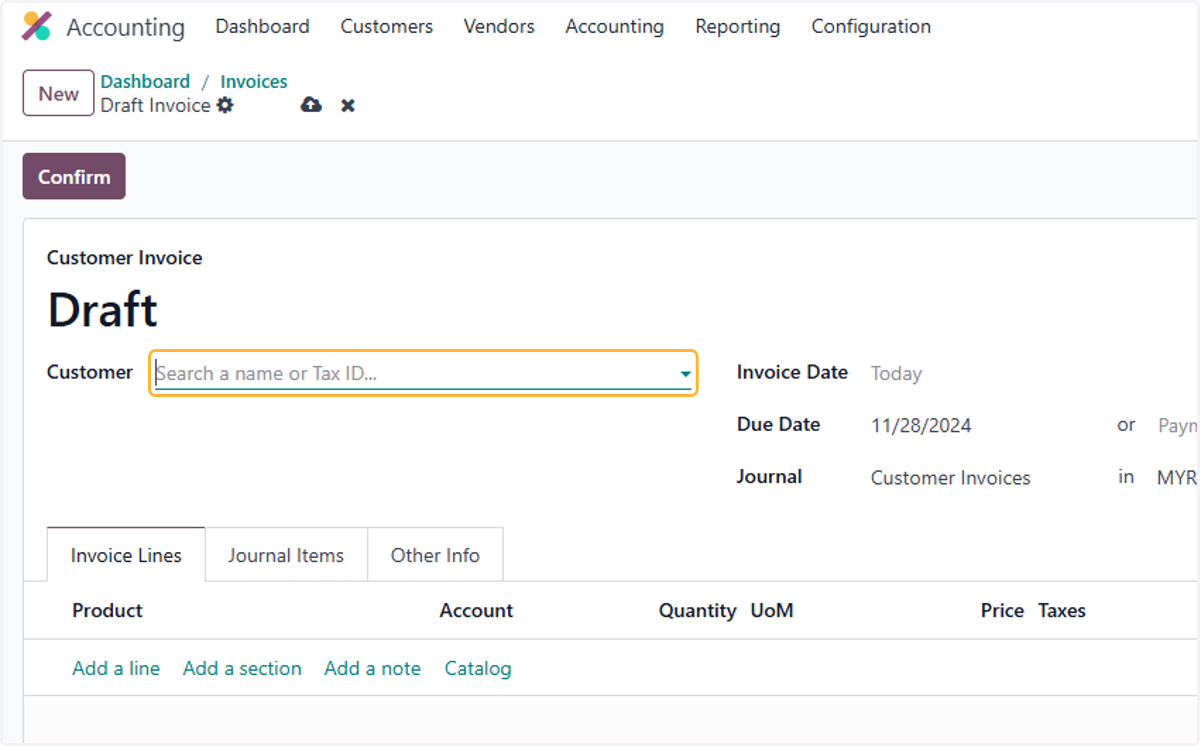This screenshot has width=1200, height=746.
Task: Click the Odoo Accounting app logo
Action: 36,27
